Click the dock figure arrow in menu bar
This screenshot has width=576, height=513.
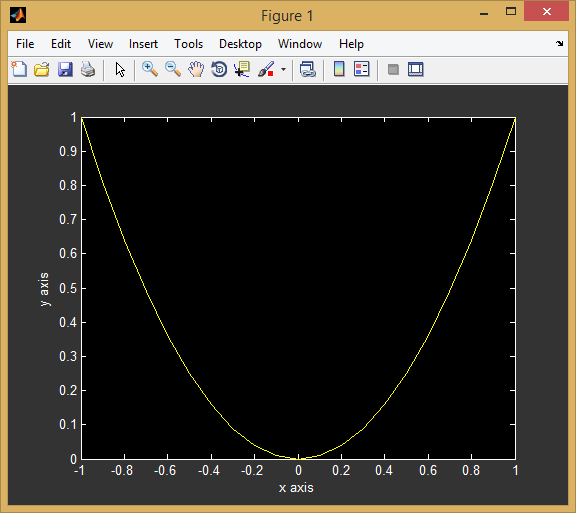(x=559, y=43)
